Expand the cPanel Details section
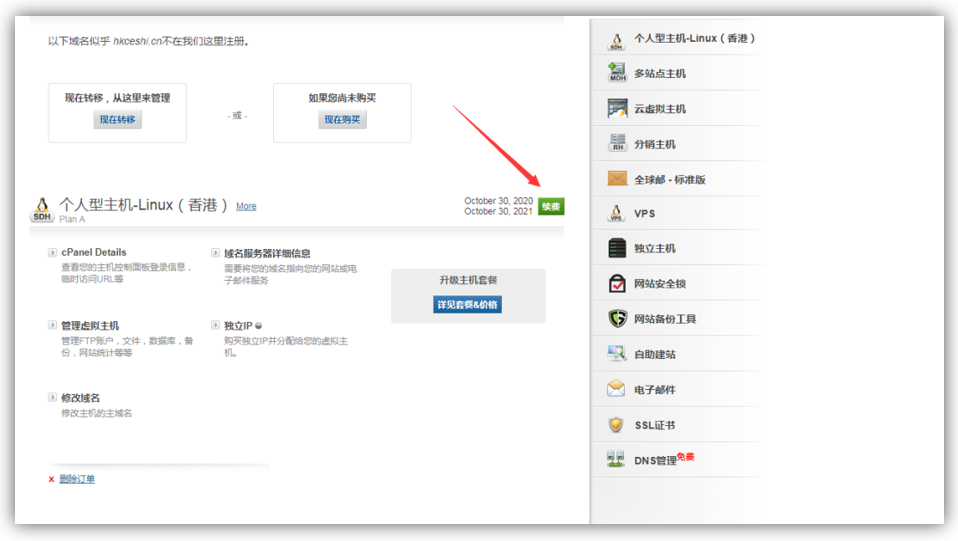958x541 pixels. click(x=53, y=252)
